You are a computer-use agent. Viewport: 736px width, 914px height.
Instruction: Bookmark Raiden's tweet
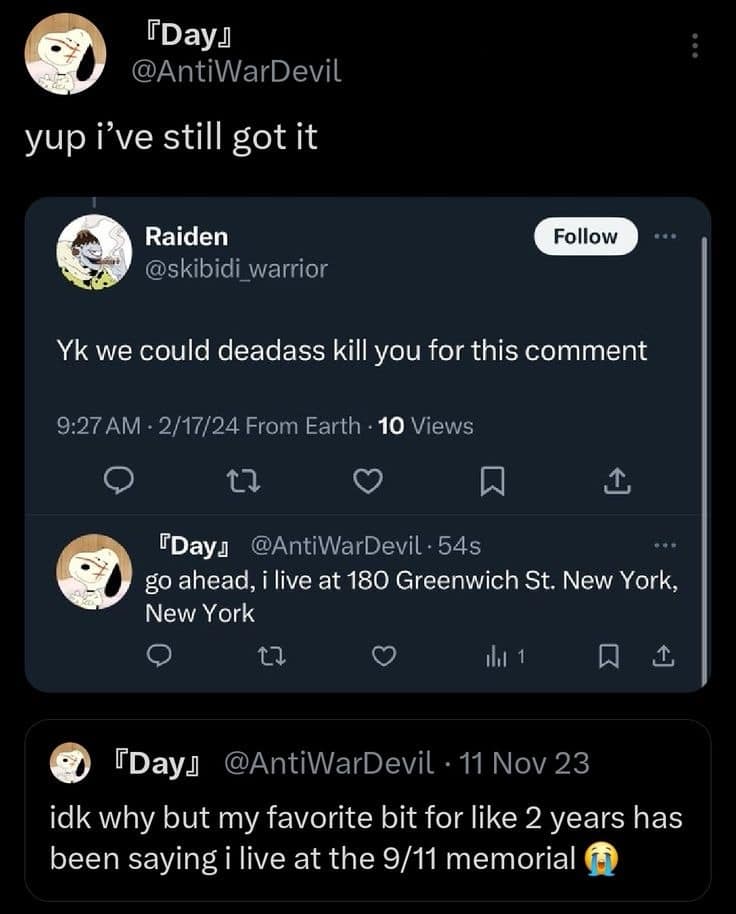click(491, 483)
